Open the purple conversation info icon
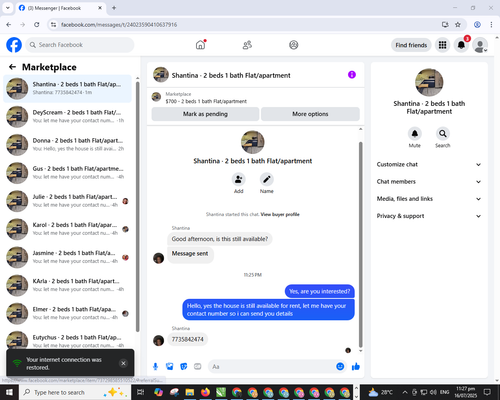 352,75
